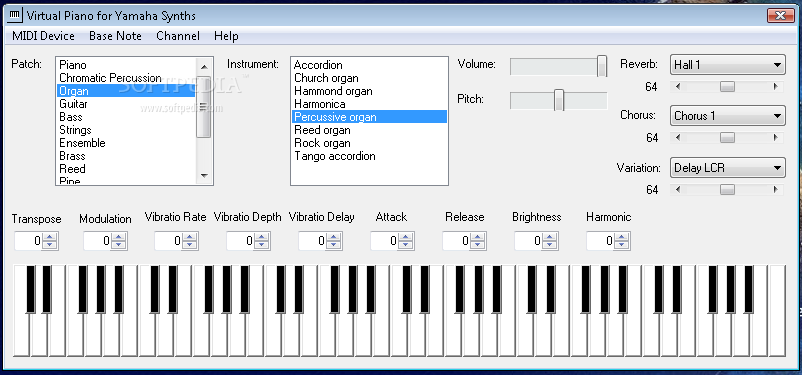Click right arrow of Reverb level scrollbar

click(776, 86)
